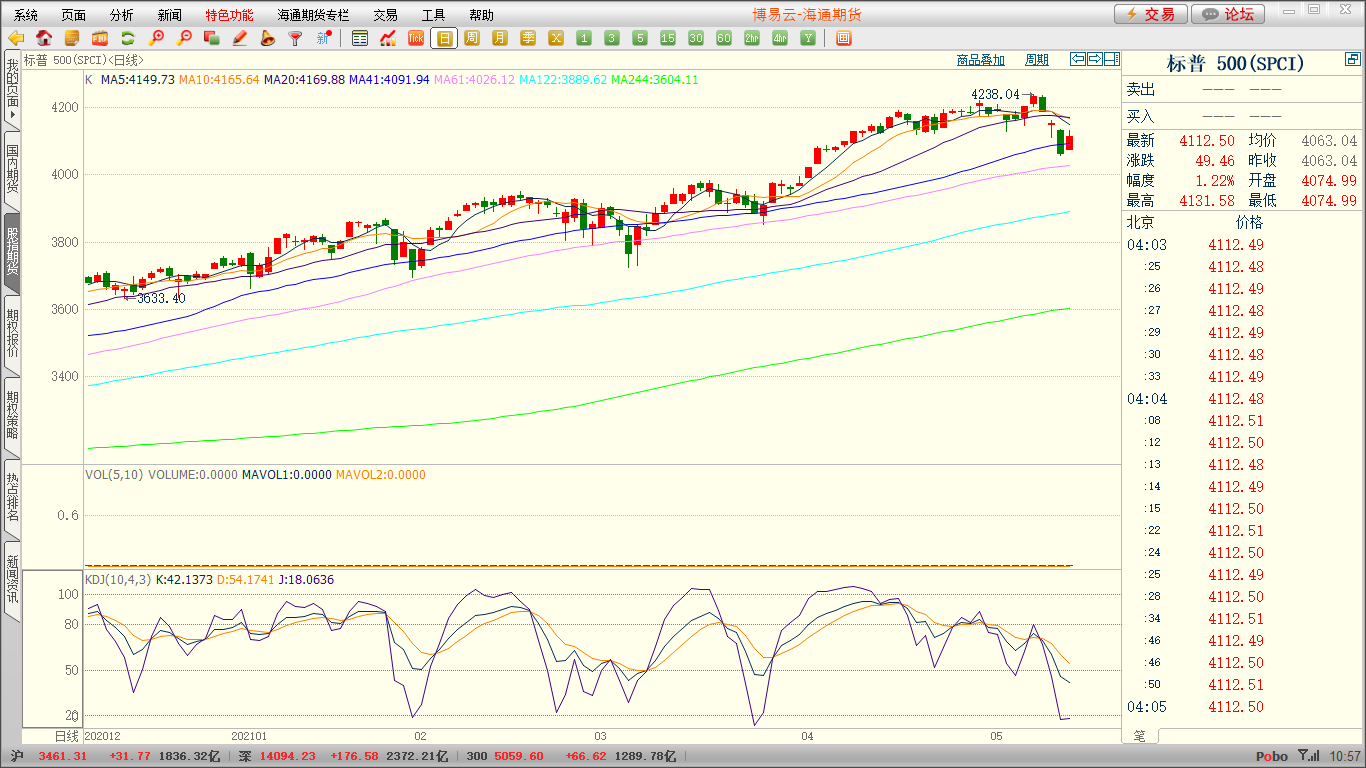This screenshot has width=1366, height=768.
Task: Go to next contract with right arrow
Action: [x=1095, y=59]
